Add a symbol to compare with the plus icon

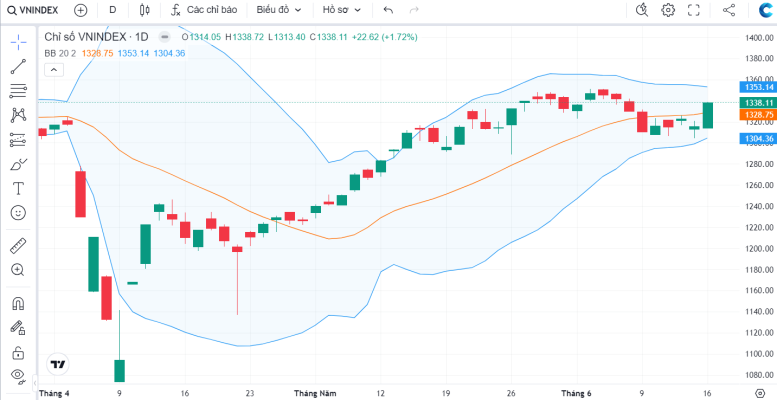pos(80,10)
